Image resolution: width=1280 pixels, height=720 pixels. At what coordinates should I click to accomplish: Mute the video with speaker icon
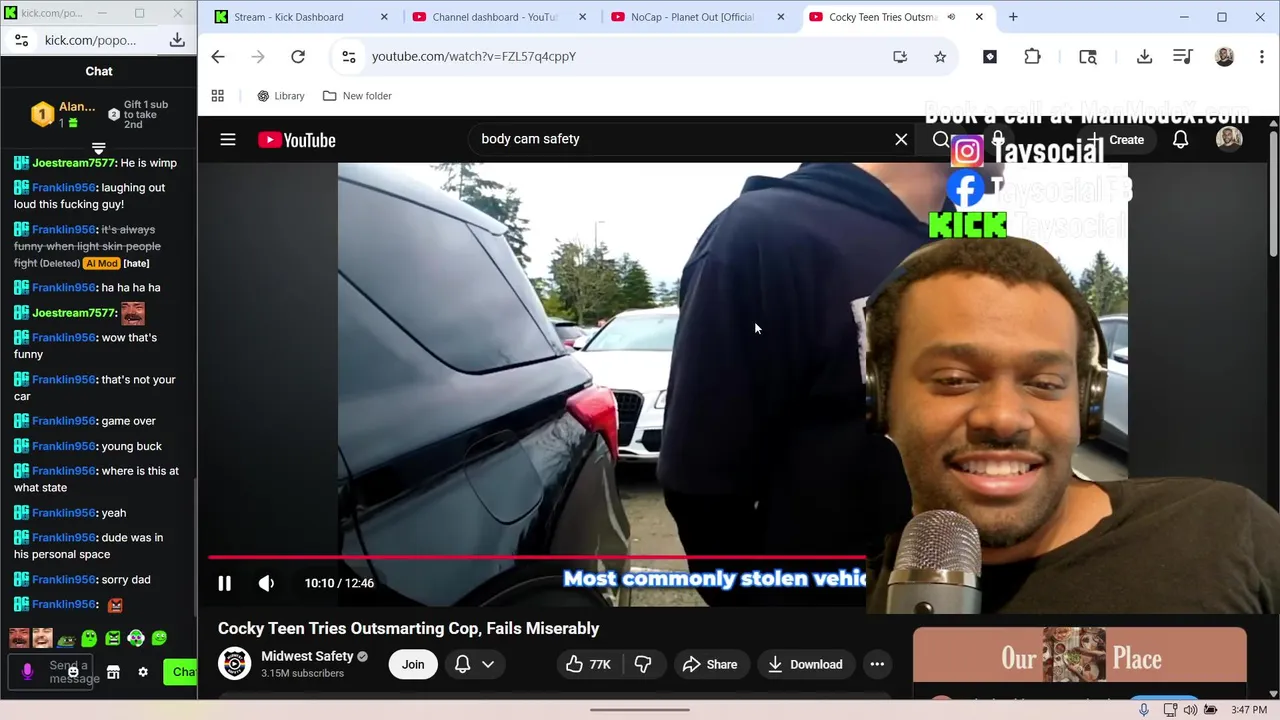pos(266,583)
